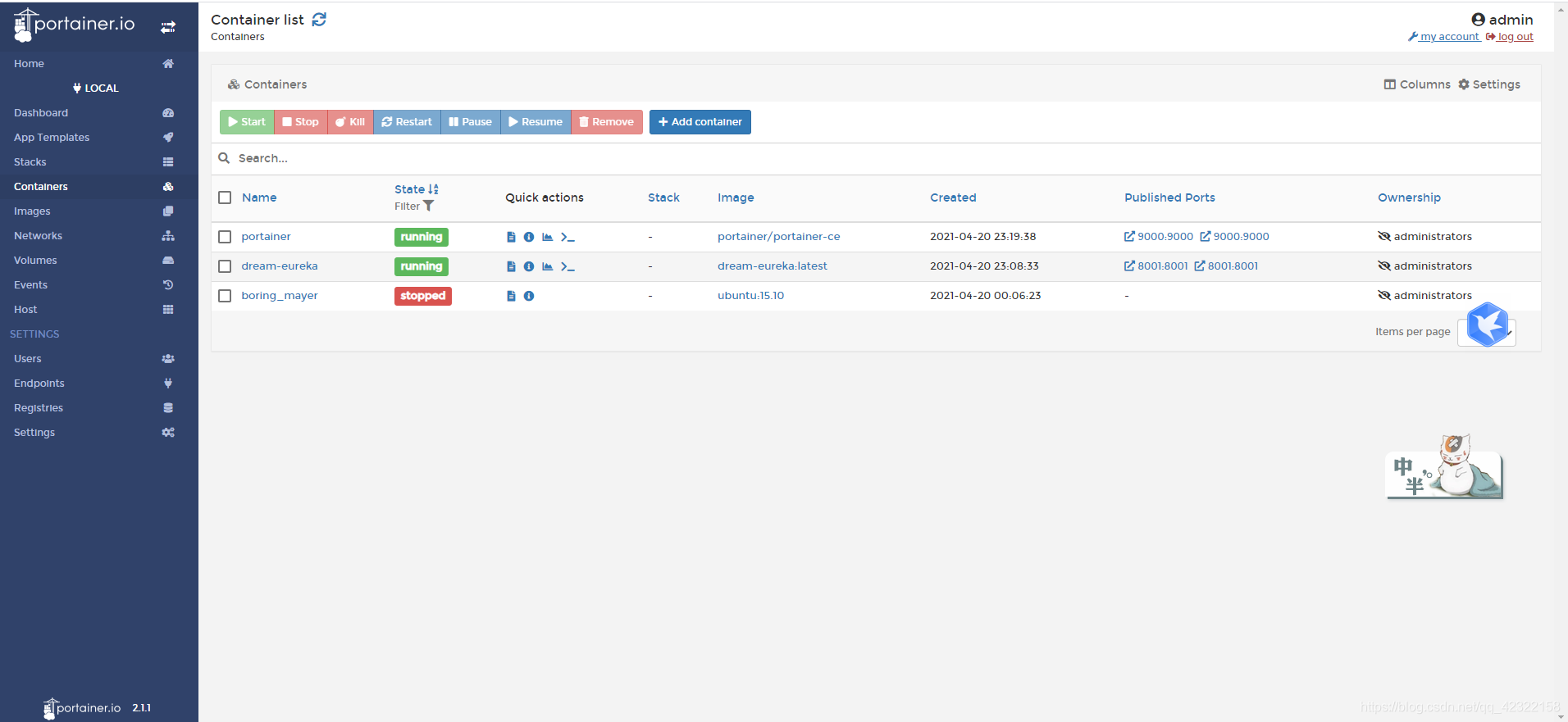This screenshot has height=722, width=1568.
Task: Tick the checkbox for portainer row
Action: tap(225, 237)
